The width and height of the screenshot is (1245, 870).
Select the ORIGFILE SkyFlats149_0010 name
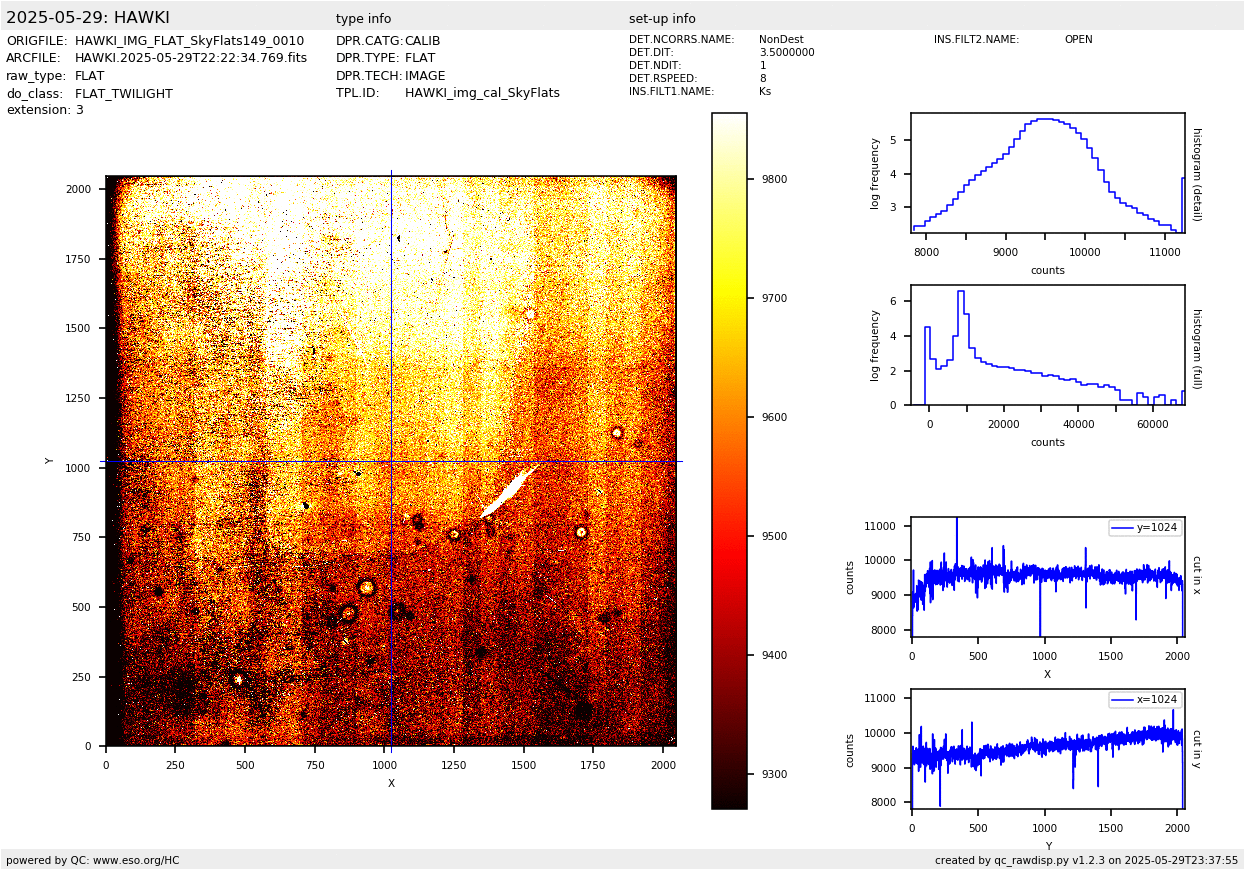tap(189, 41)
